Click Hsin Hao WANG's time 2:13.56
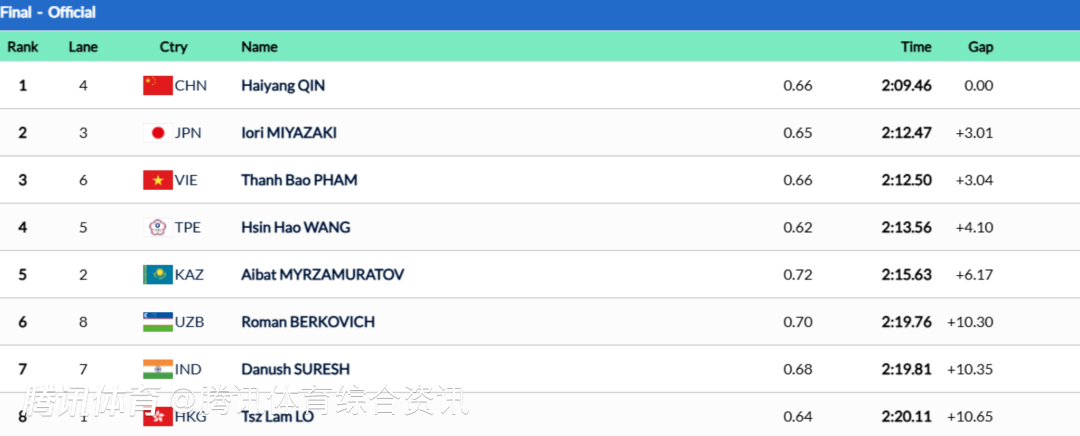Image resolution: width=1080 pixels, height=436 pixels. [x=906, y=227]
